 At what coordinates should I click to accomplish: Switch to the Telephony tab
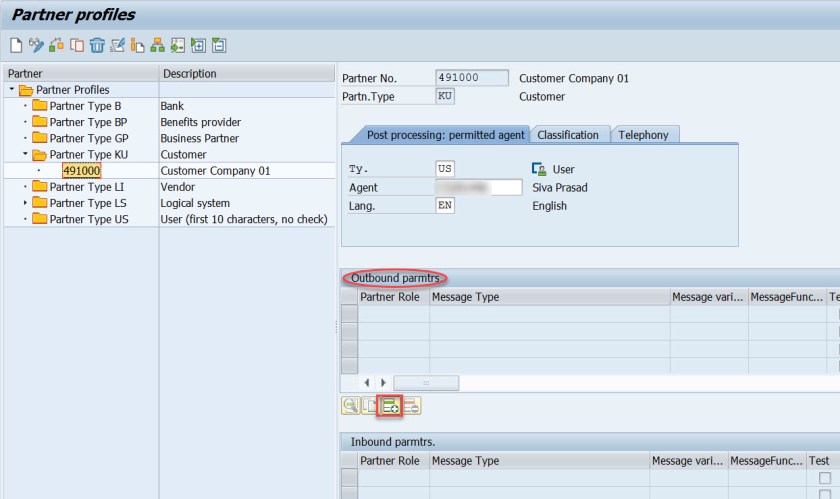pyautogui.click(x=643, y=135)
